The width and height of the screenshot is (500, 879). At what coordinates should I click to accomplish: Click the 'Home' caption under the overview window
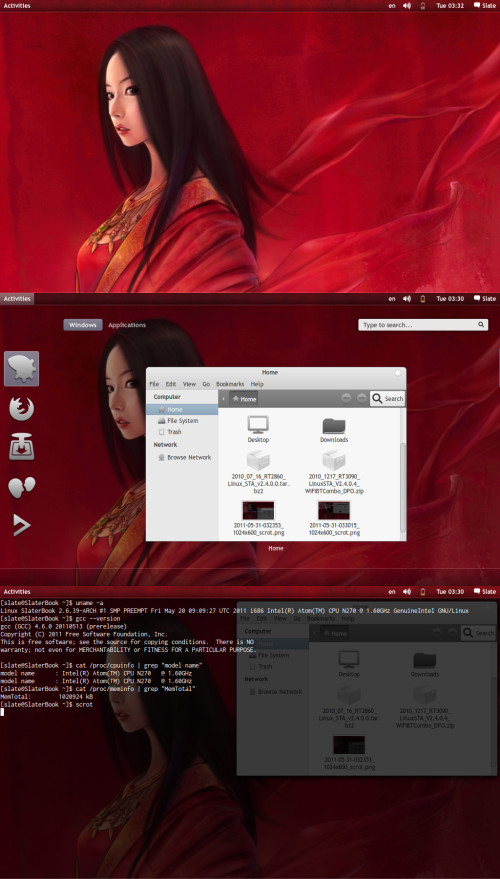click(276, 548)
